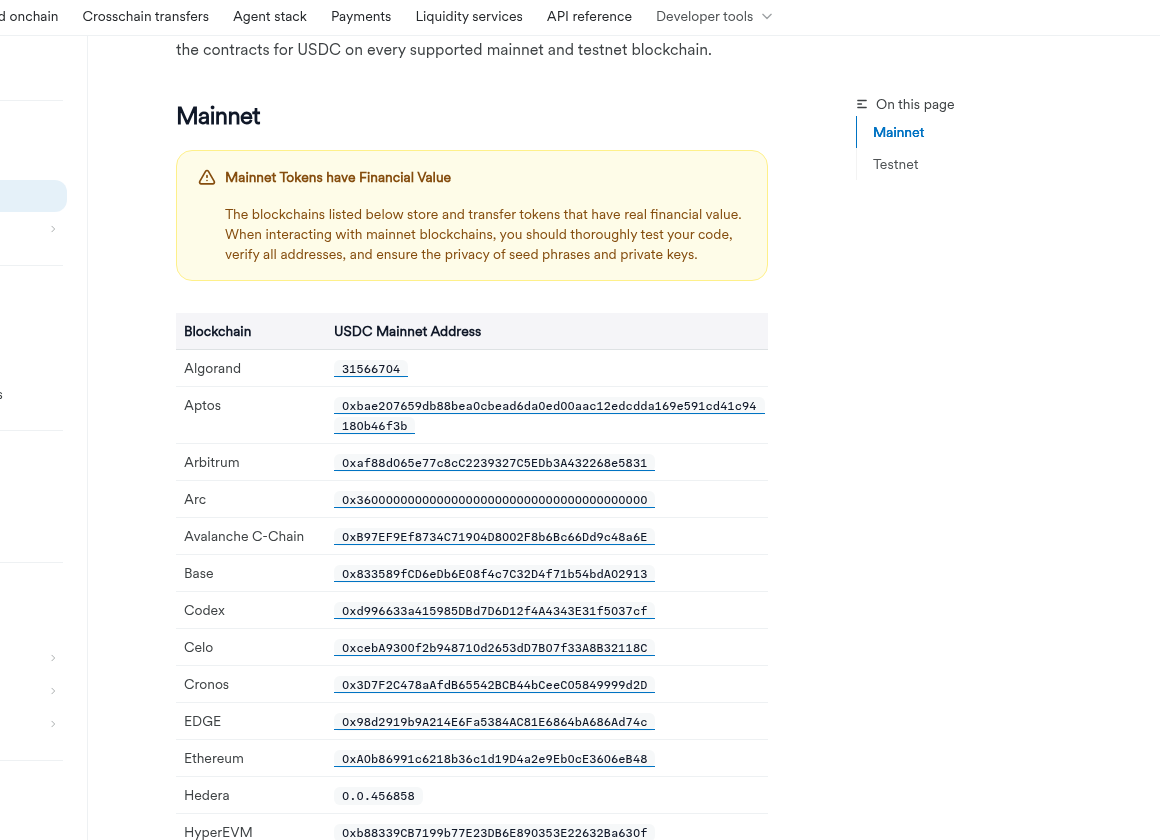Click the Arbitrum row label

pyautogui.click(x=212, y=463)
